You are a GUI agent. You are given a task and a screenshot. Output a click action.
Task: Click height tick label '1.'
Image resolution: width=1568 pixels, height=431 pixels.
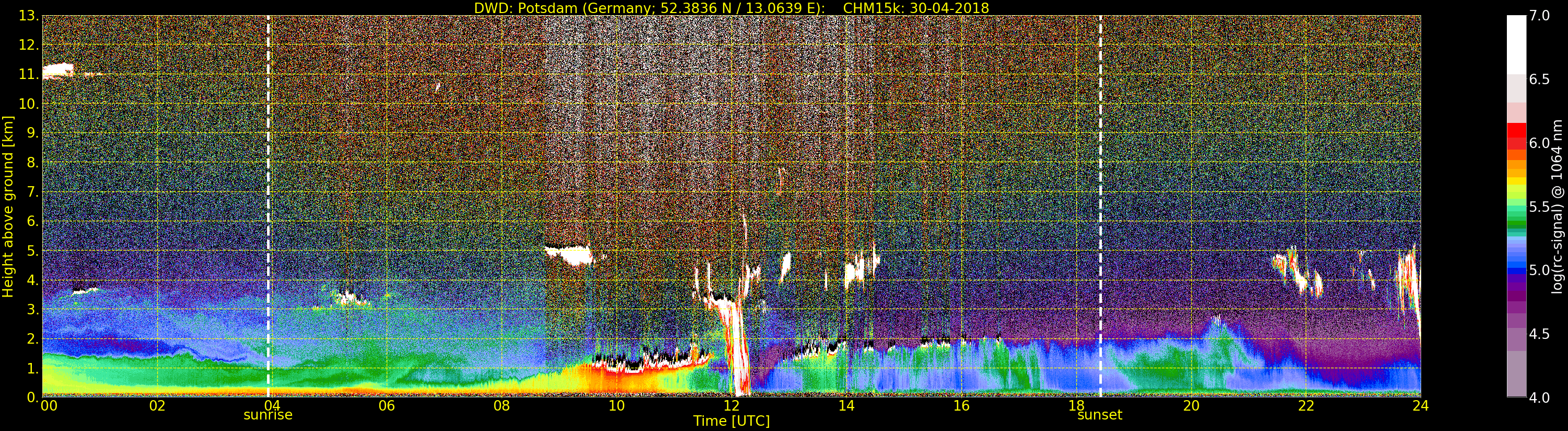point(32,368)
